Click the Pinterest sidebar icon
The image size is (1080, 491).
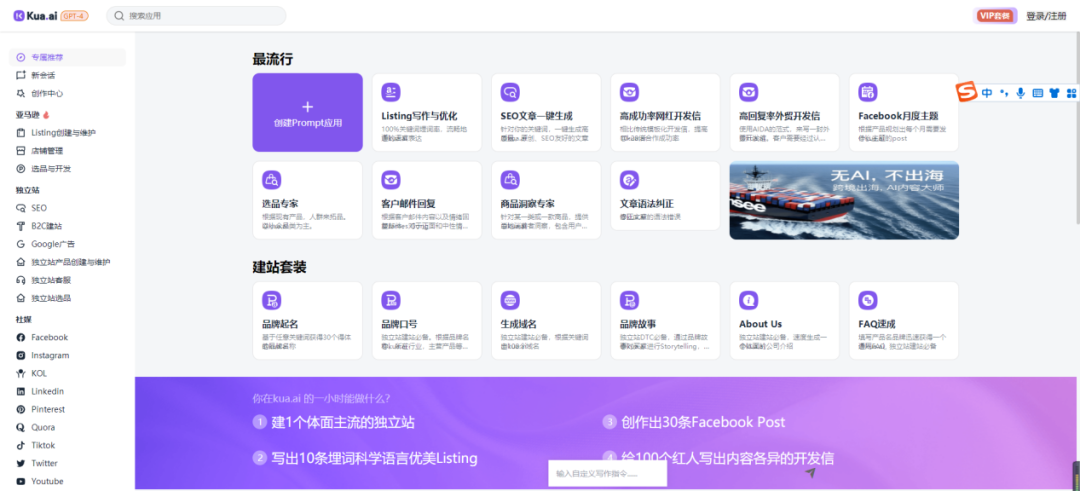click(21, 409)
